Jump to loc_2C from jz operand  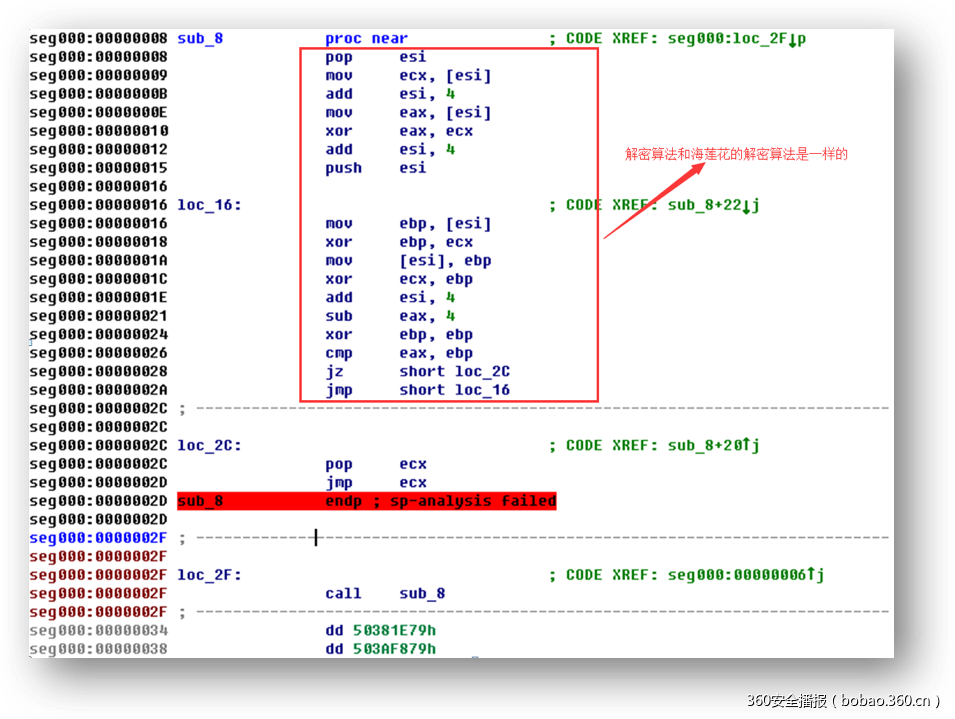[x=482, y=372]
